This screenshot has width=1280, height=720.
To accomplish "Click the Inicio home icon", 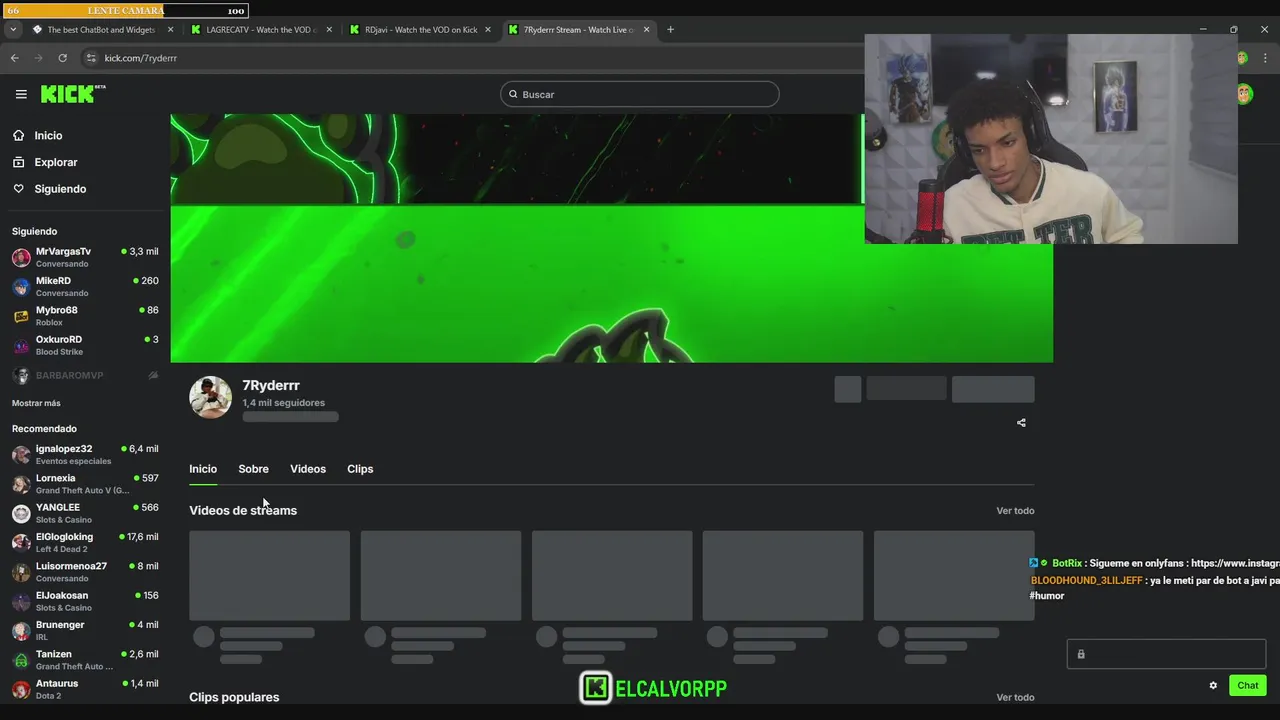I will (x=19, y=135).
